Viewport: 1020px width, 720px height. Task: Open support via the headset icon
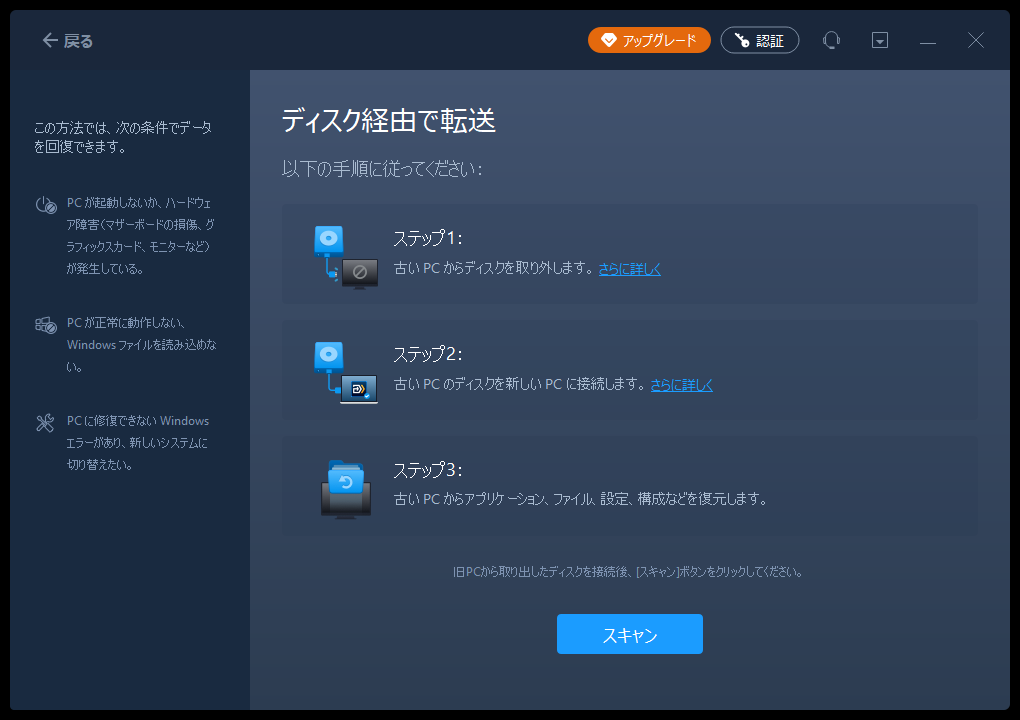[831, 40]
